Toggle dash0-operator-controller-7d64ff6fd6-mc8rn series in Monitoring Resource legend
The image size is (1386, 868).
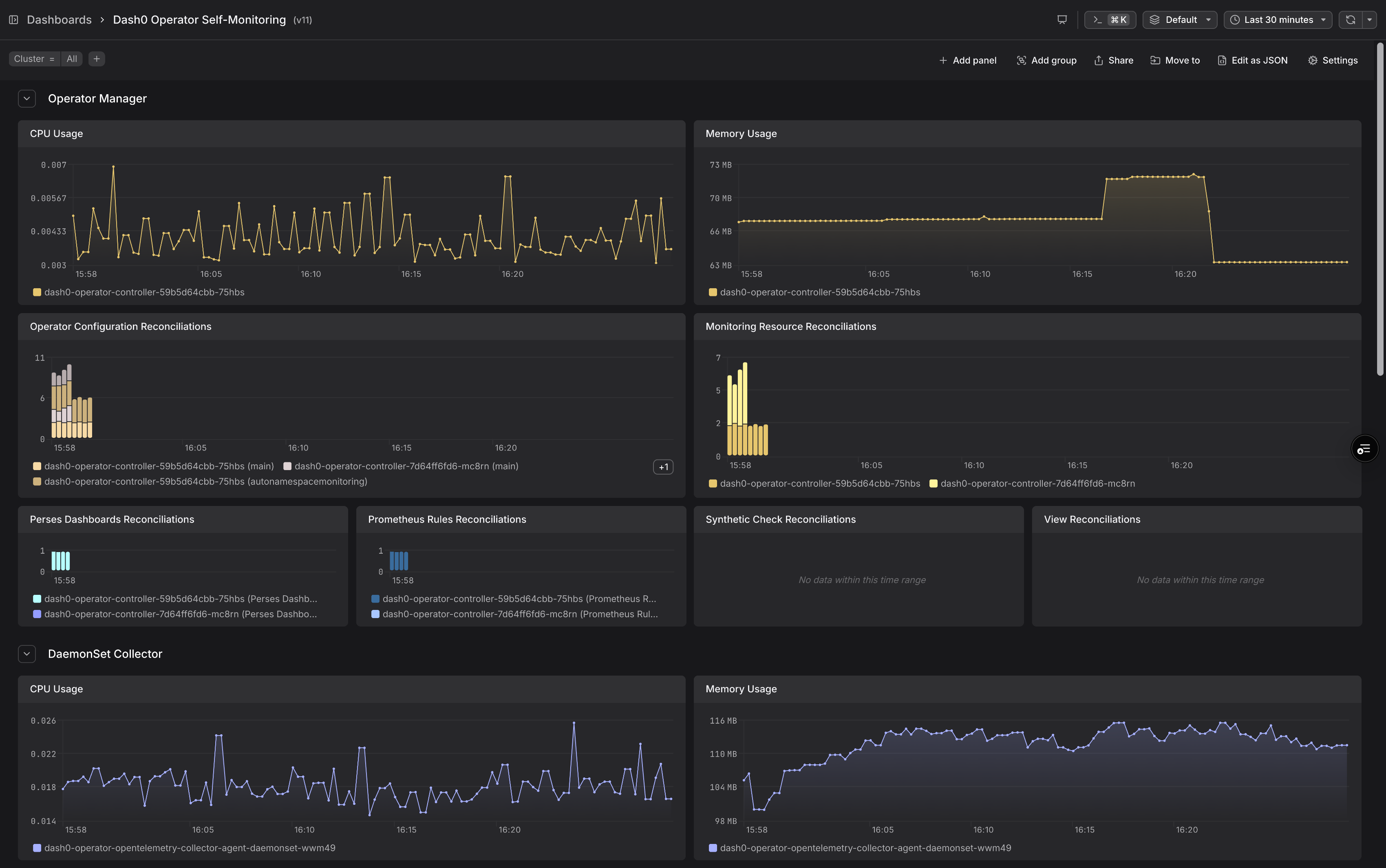(x=1032, y=484)
